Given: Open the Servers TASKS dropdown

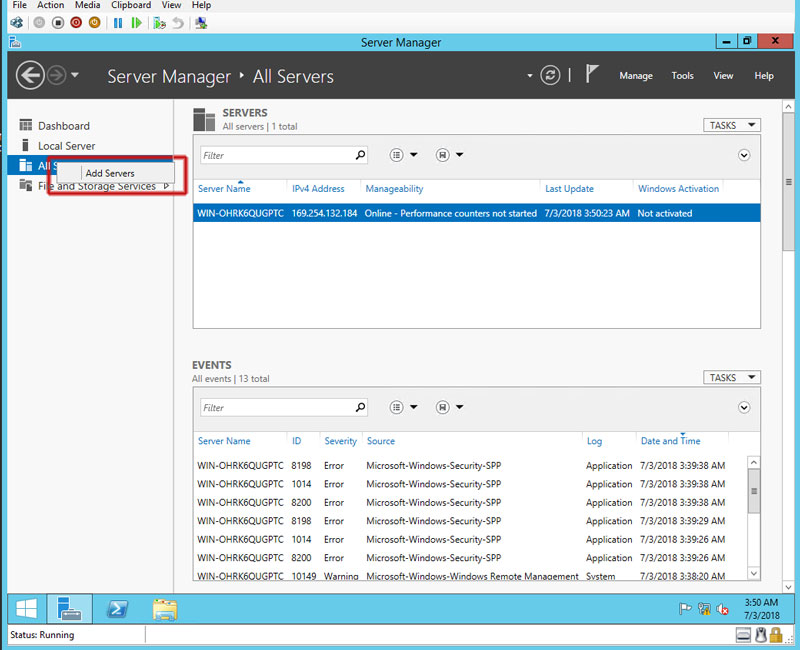Looking at the screenshot, I should (731, 125).
